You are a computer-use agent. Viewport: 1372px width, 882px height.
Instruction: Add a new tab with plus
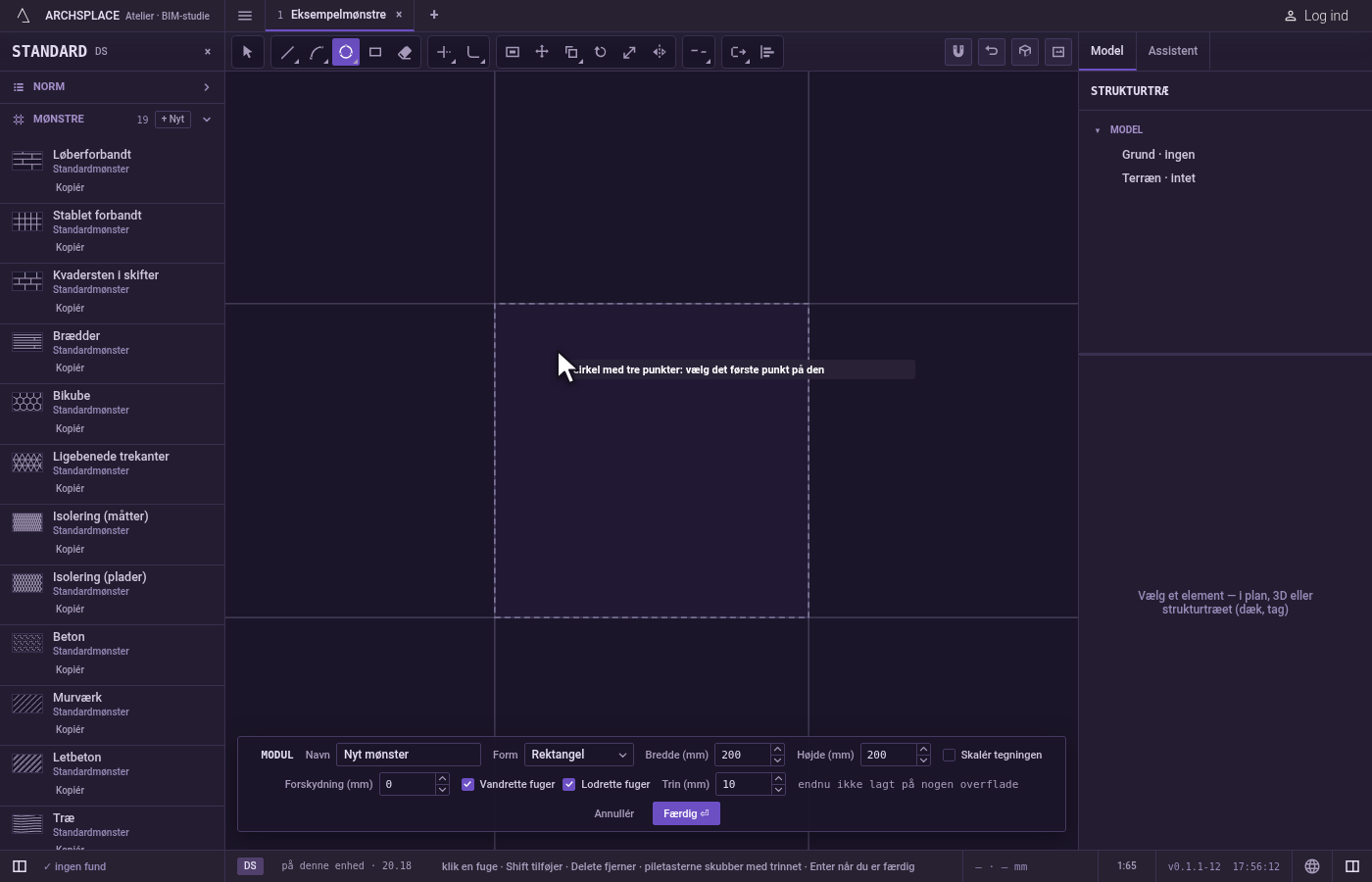[x=434, y=15]
